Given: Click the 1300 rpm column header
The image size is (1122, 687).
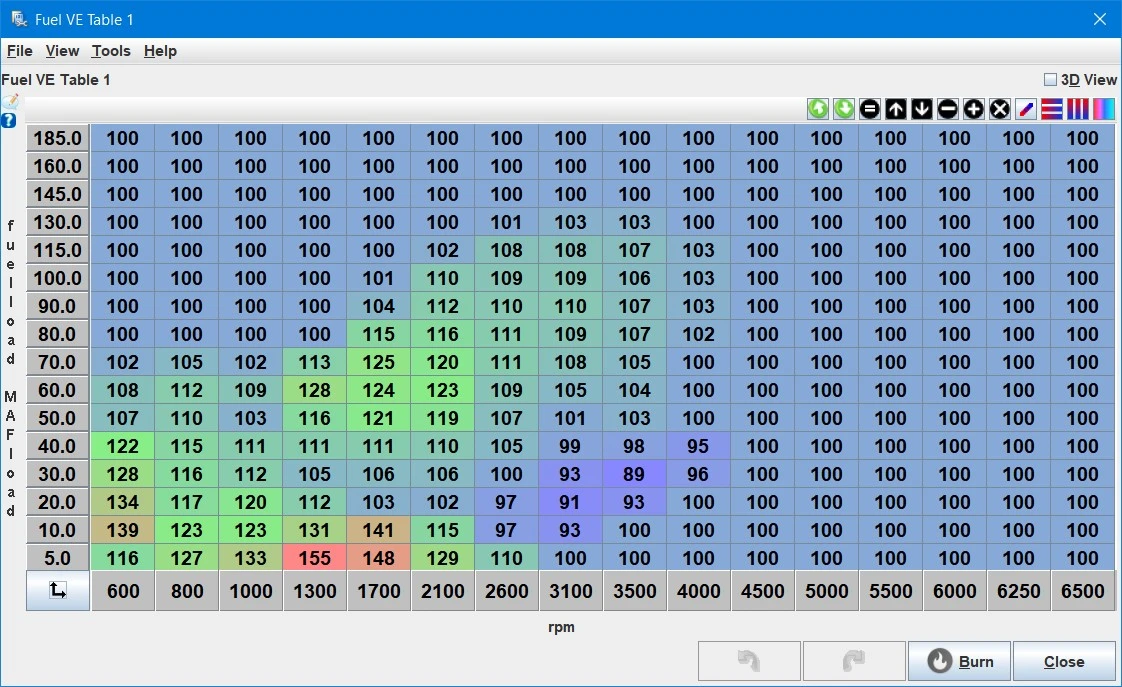Looking at the screenshot, I should pos(315,590).
